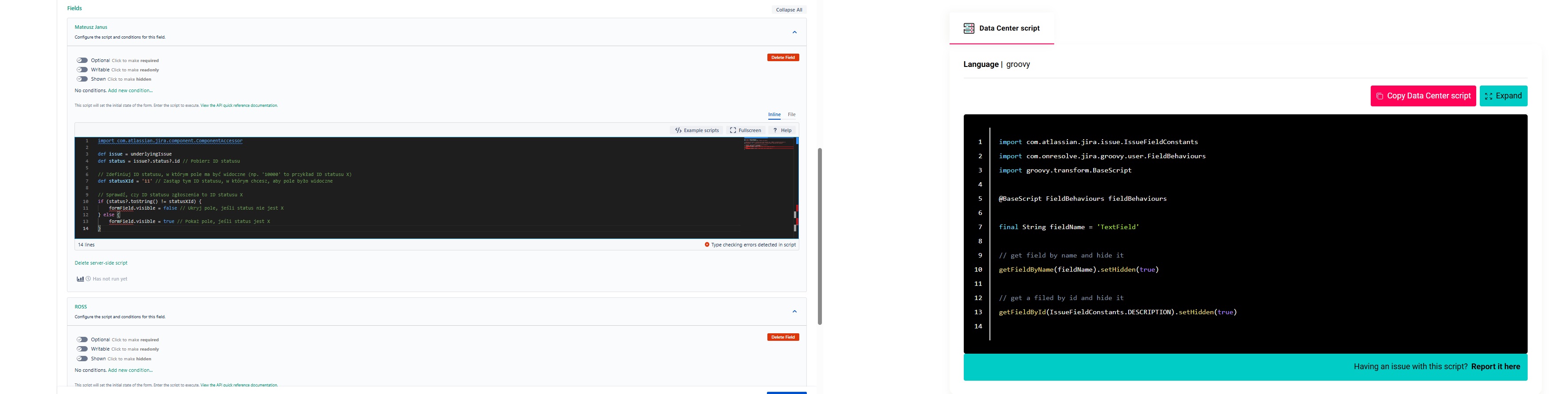Click the Report it here link
This screenshot has width=1568, height=394.
coord(1496,367)
